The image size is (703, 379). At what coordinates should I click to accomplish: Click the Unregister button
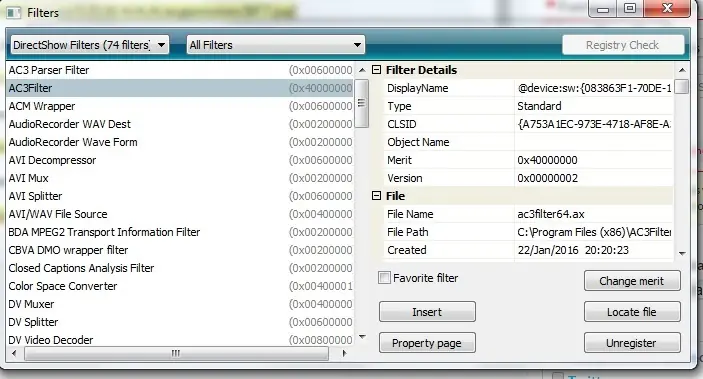pos(632,343)
